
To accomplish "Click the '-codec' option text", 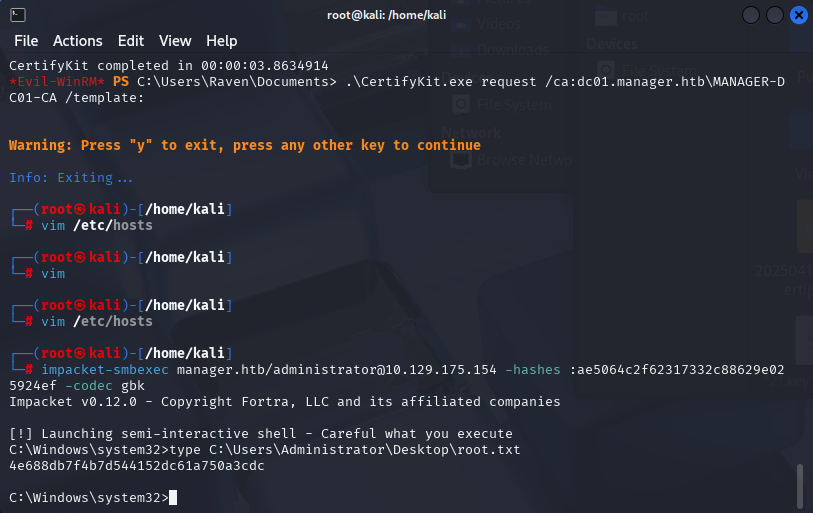I will (x=89, y=386).
